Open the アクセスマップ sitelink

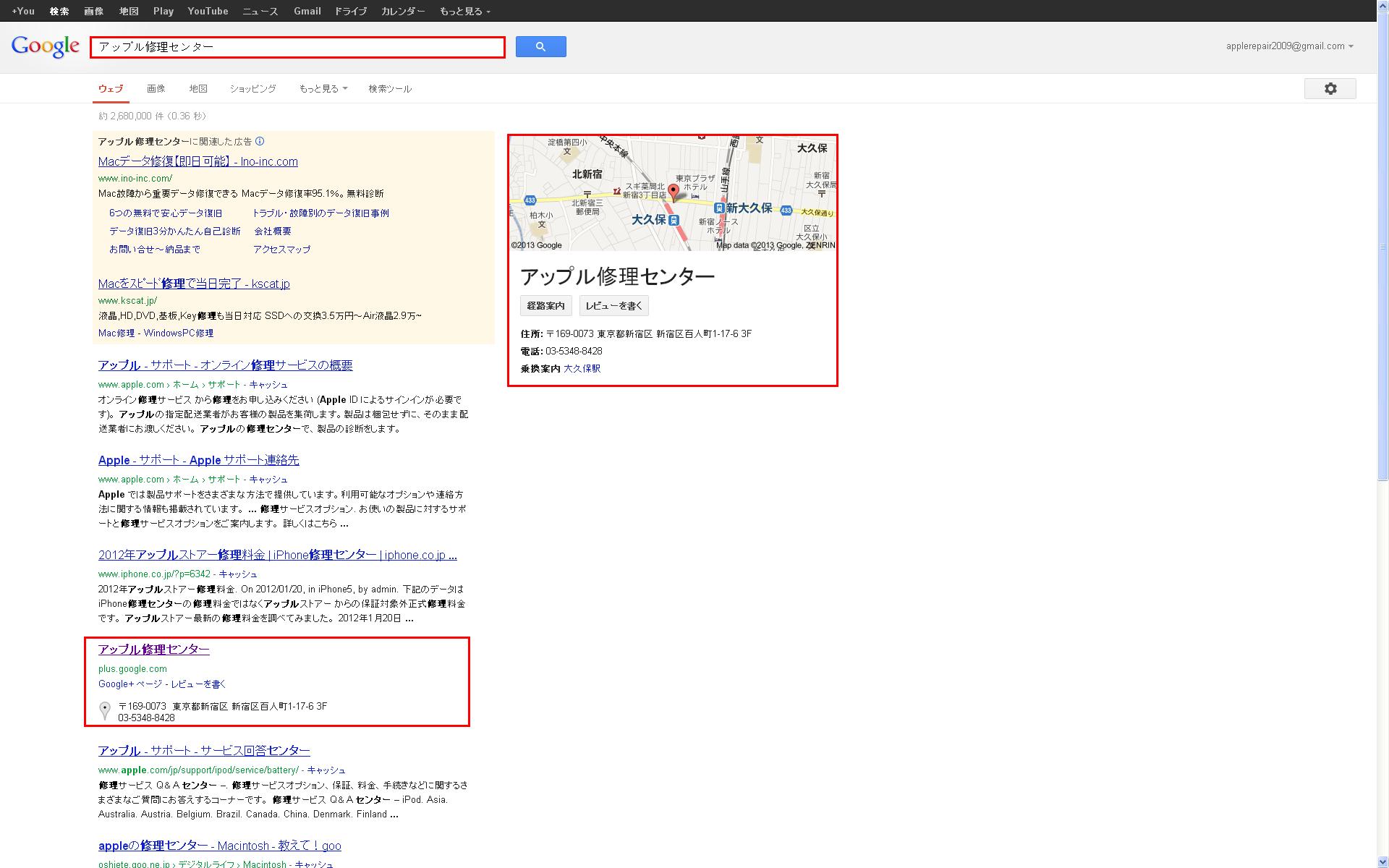282,249
